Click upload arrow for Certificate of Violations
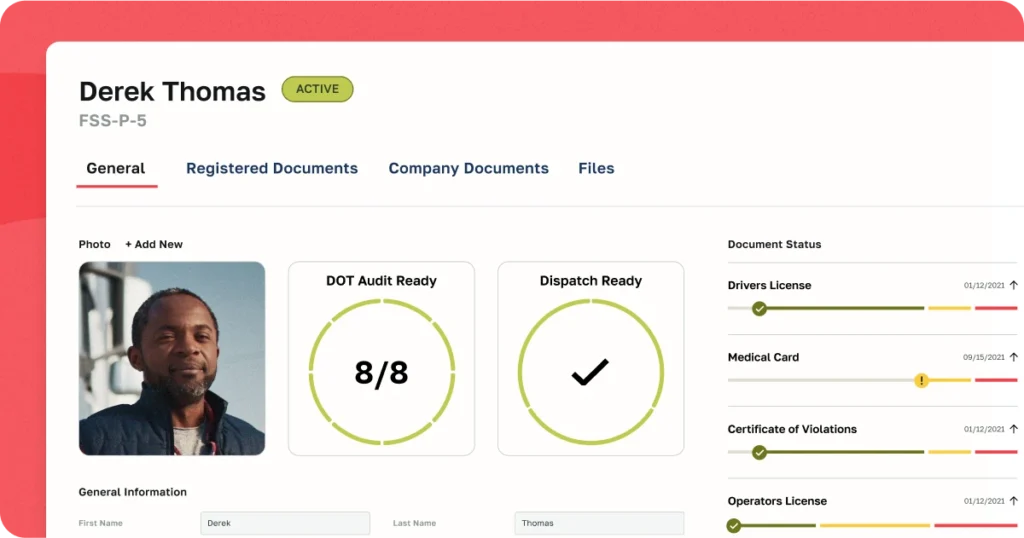 point(1013,429)
